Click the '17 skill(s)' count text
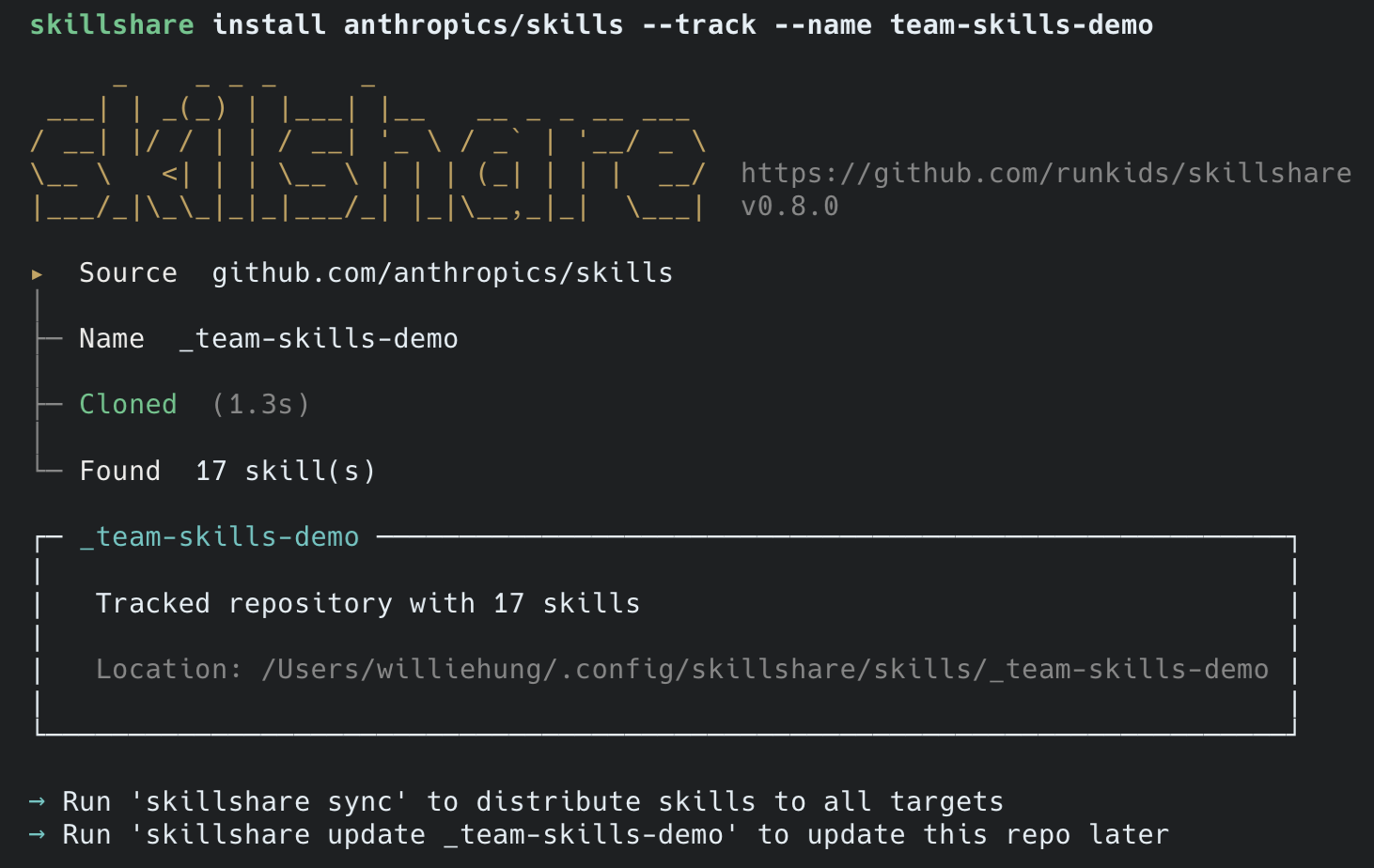This screenshot has height=868, width=1374. (x=286, y=471)
